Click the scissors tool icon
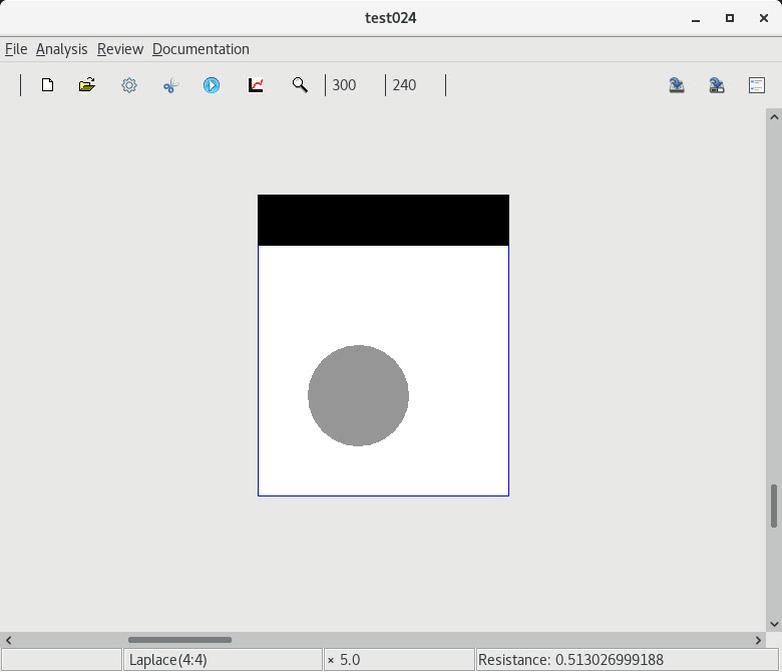Viewport: 782px width, 672px height. 170,86
